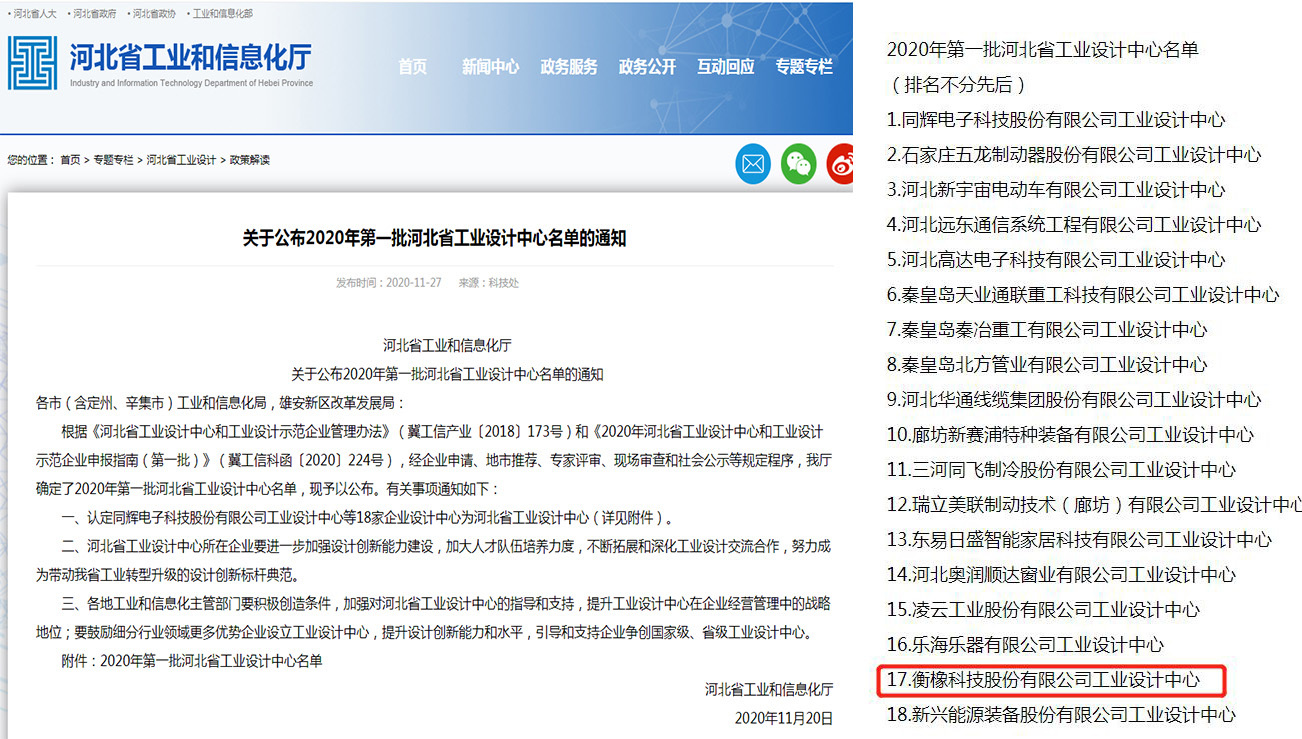
Task: Select entry 2.石家庄五龙制动器股份有限公司
Action: pos(1074,154)
